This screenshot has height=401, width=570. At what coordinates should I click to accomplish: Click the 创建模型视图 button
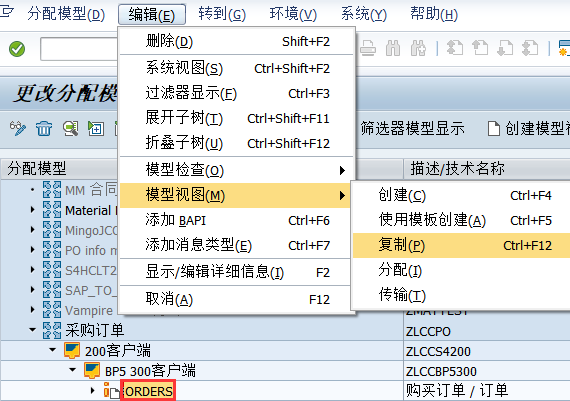(528, 129)
